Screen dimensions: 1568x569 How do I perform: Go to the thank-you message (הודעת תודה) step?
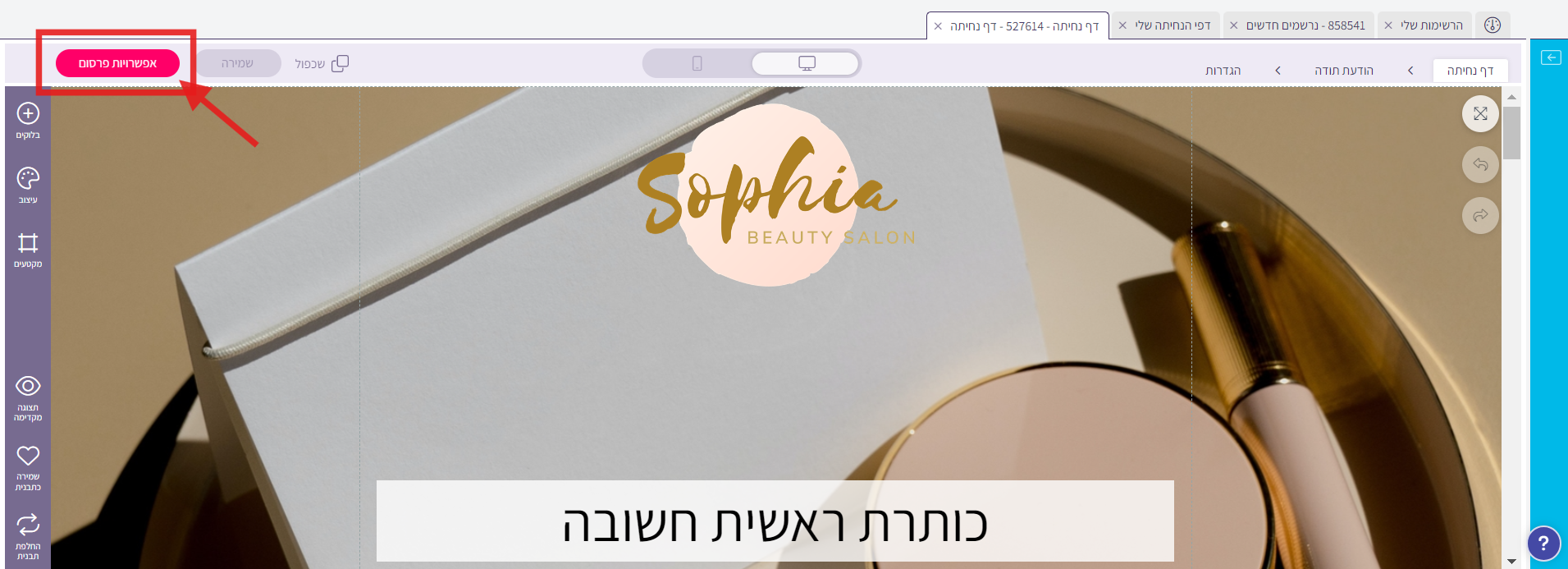point(1343,71)
